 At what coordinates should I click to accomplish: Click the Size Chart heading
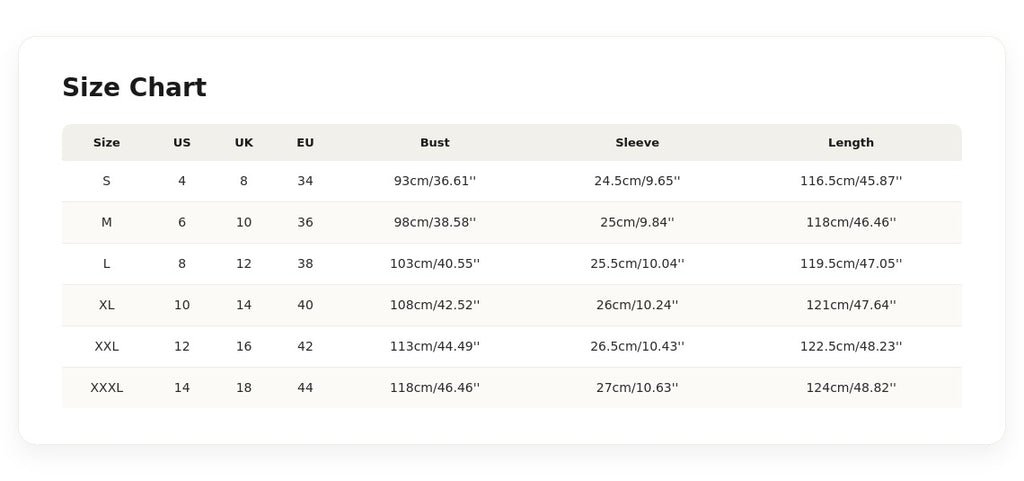[134, 87]
